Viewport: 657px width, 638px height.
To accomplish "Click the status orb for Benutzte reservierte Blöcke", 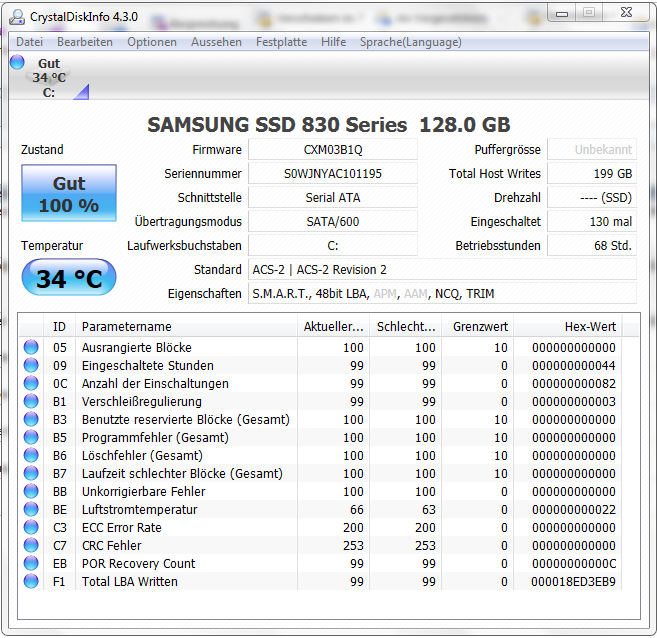I will coord(31,419).
